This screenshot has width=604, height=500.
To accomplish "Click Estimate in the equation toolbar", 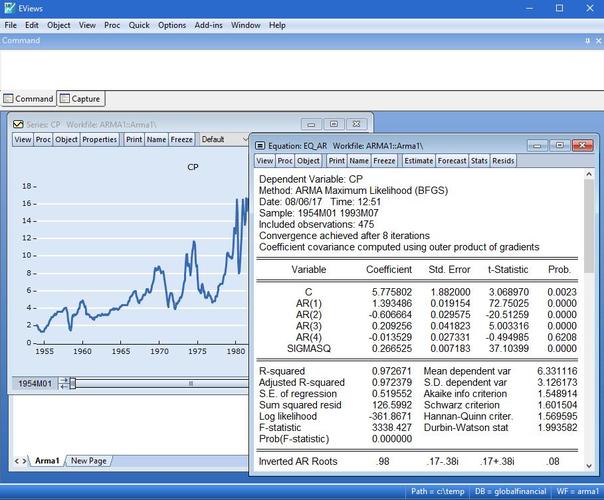I will (418, 160).
